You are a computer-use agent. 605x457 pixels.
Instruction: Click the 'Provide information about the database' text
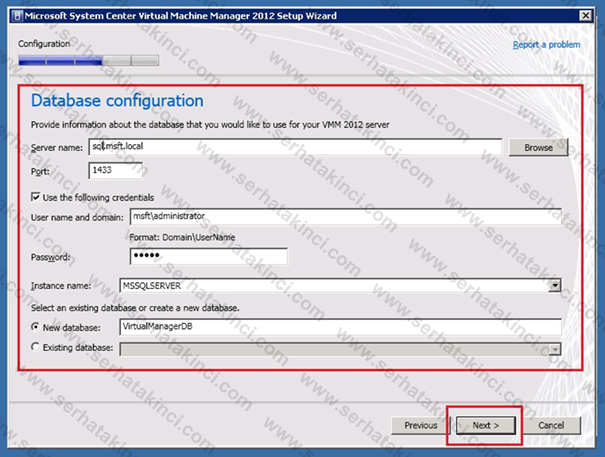pos(210,125)
